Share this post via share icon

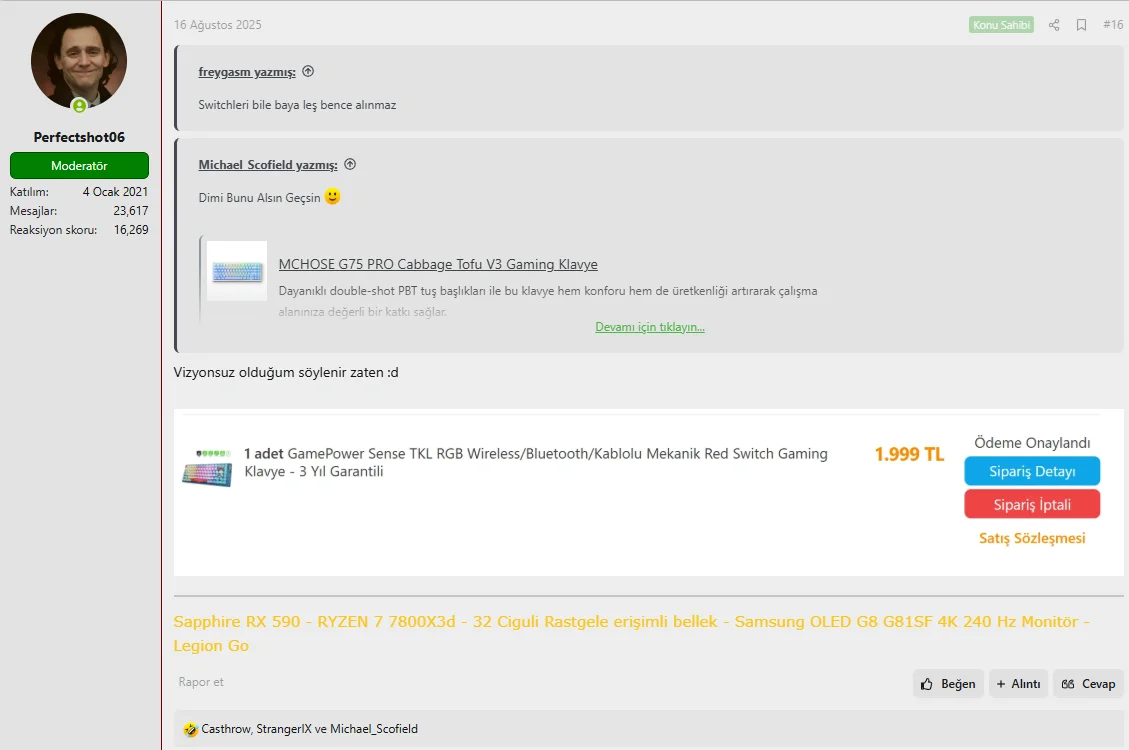click(x=1054, y=25)
